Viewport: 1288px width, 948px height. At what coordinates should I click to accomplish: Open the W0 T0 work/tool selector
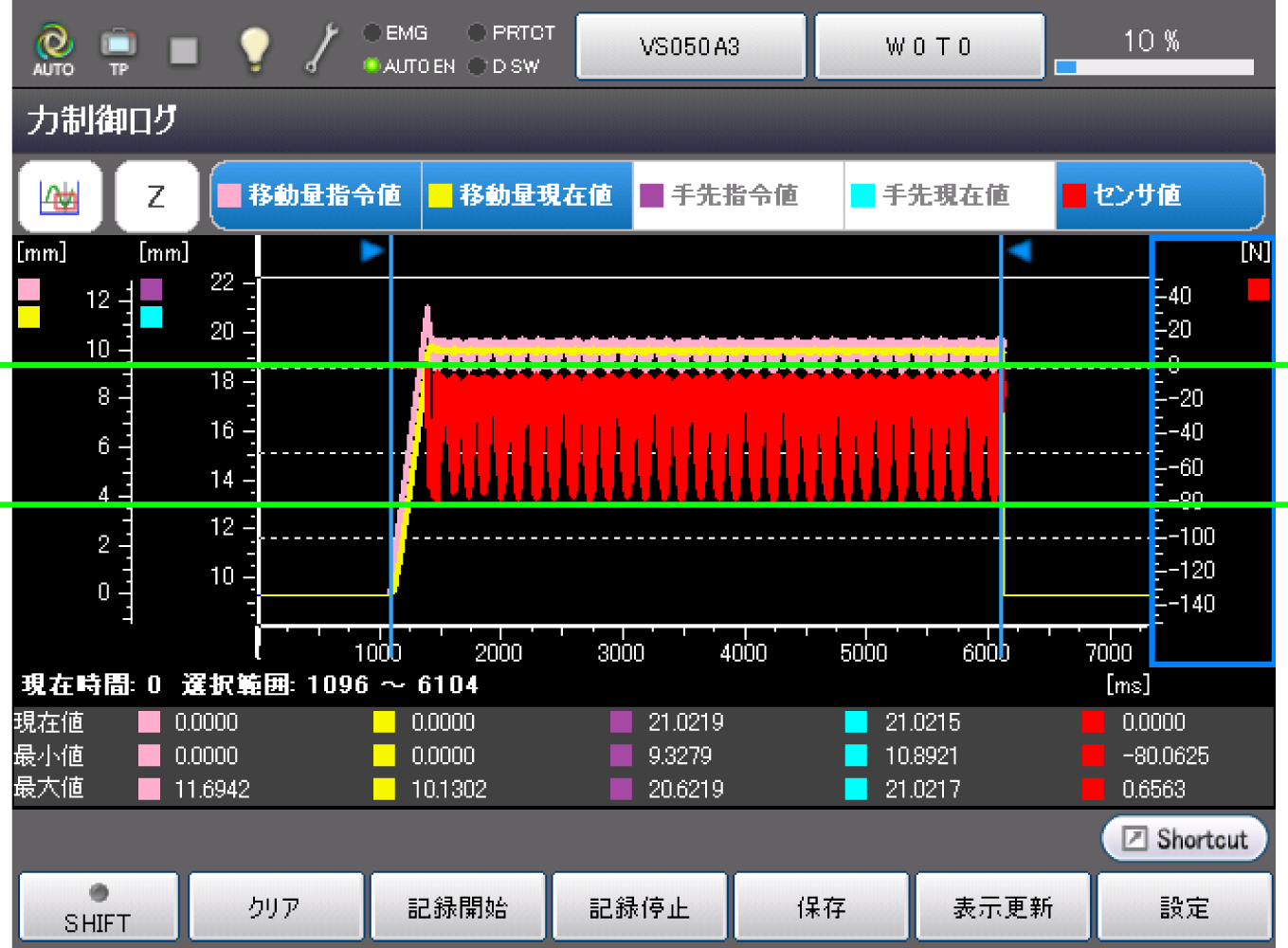(x=929, y=46)
